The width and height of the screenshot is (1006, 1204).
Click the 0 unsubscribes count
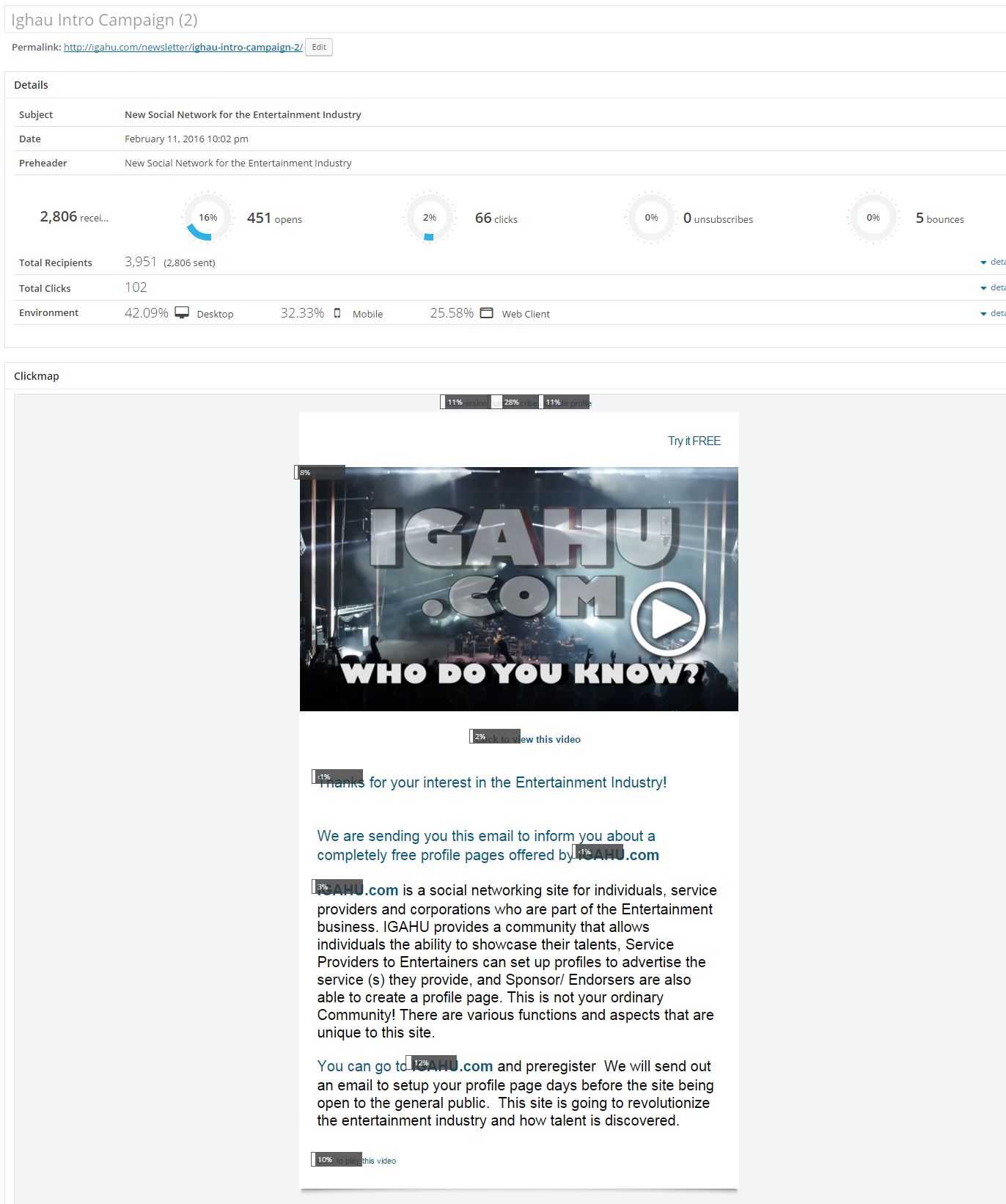point(718,218)
